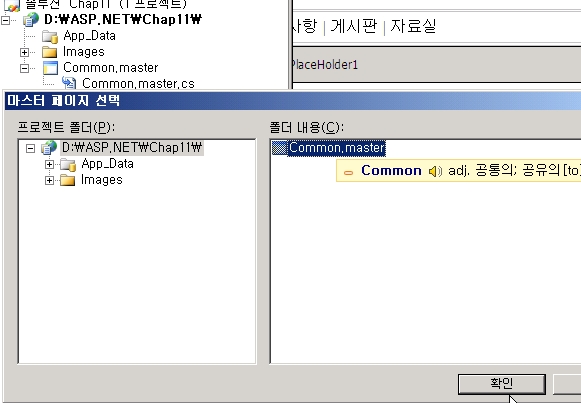Screen dimensions: 581x403
Task: Click the 자료실 menu link on page
Action: (x=413, y=26)
